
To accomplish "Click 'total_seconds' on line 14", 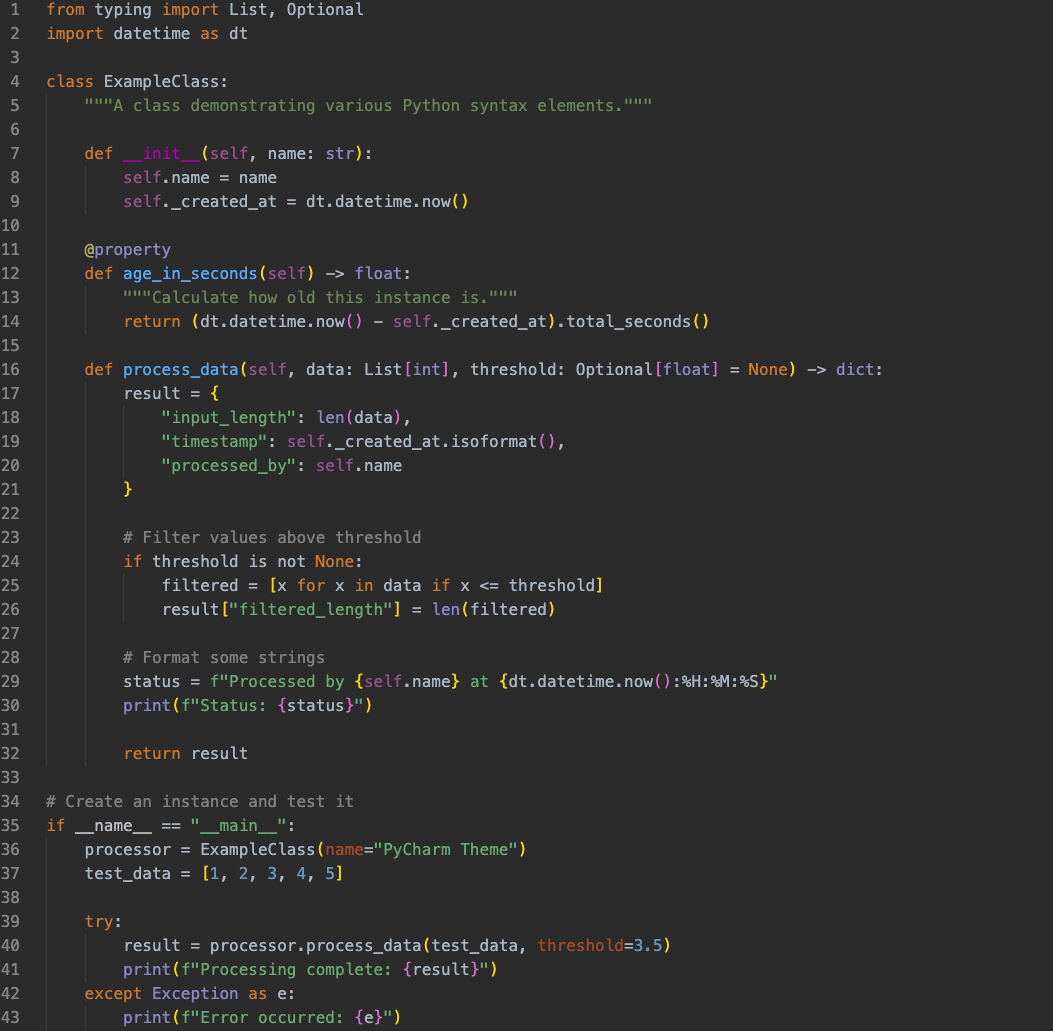I will pos(628,322).
